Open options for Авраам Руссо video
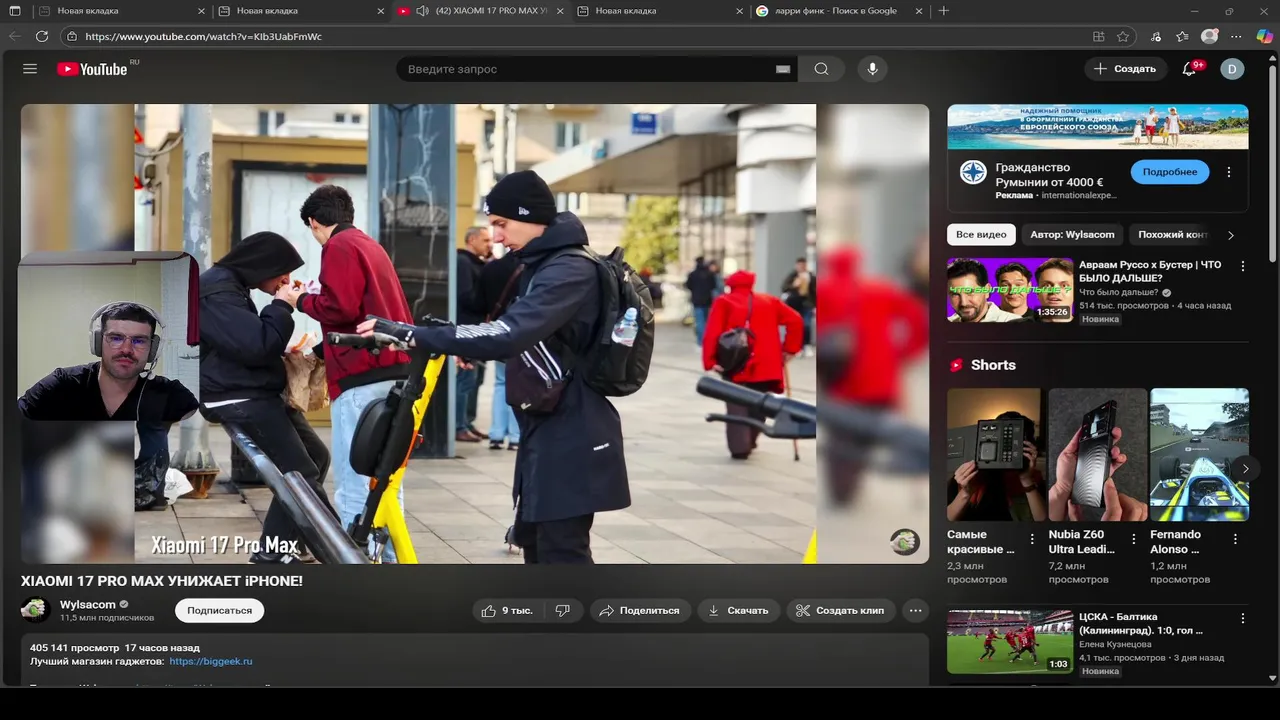Screen dimensions: 1280x720 point(1243,266)
